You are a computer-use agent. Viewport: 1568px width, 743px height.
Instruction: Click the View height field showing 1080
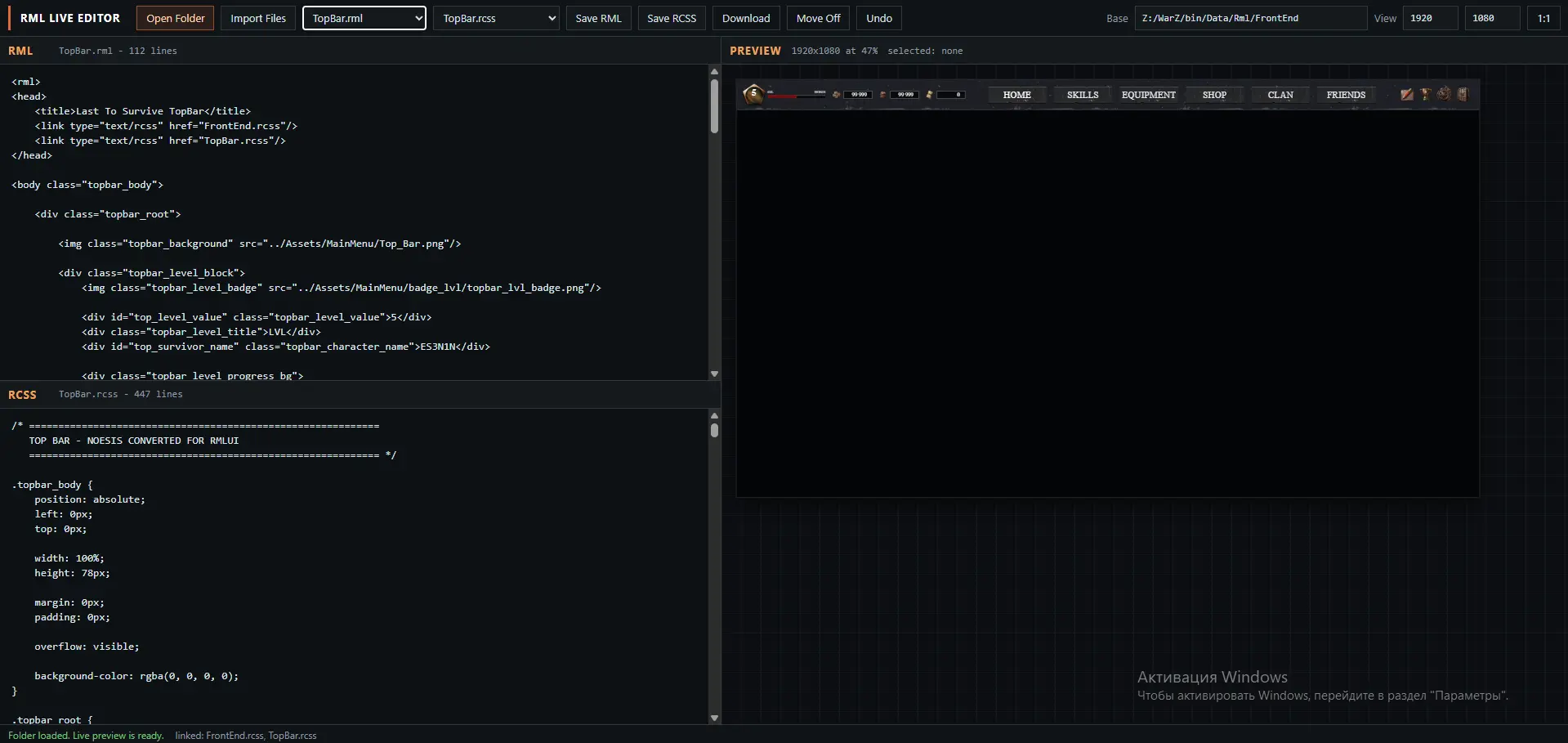(1492, 18)
